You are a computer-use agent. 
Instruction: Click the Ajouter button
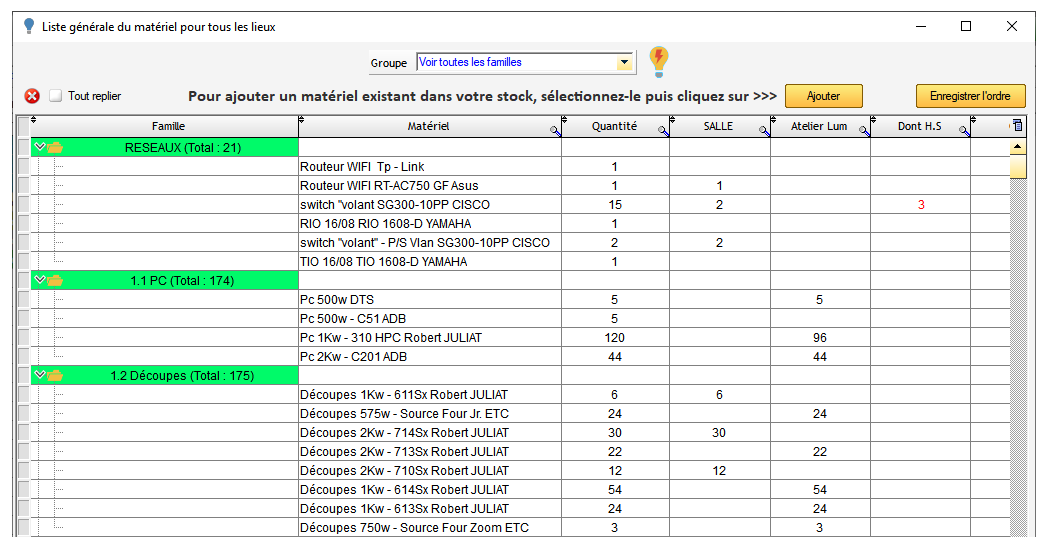point(823,96)
